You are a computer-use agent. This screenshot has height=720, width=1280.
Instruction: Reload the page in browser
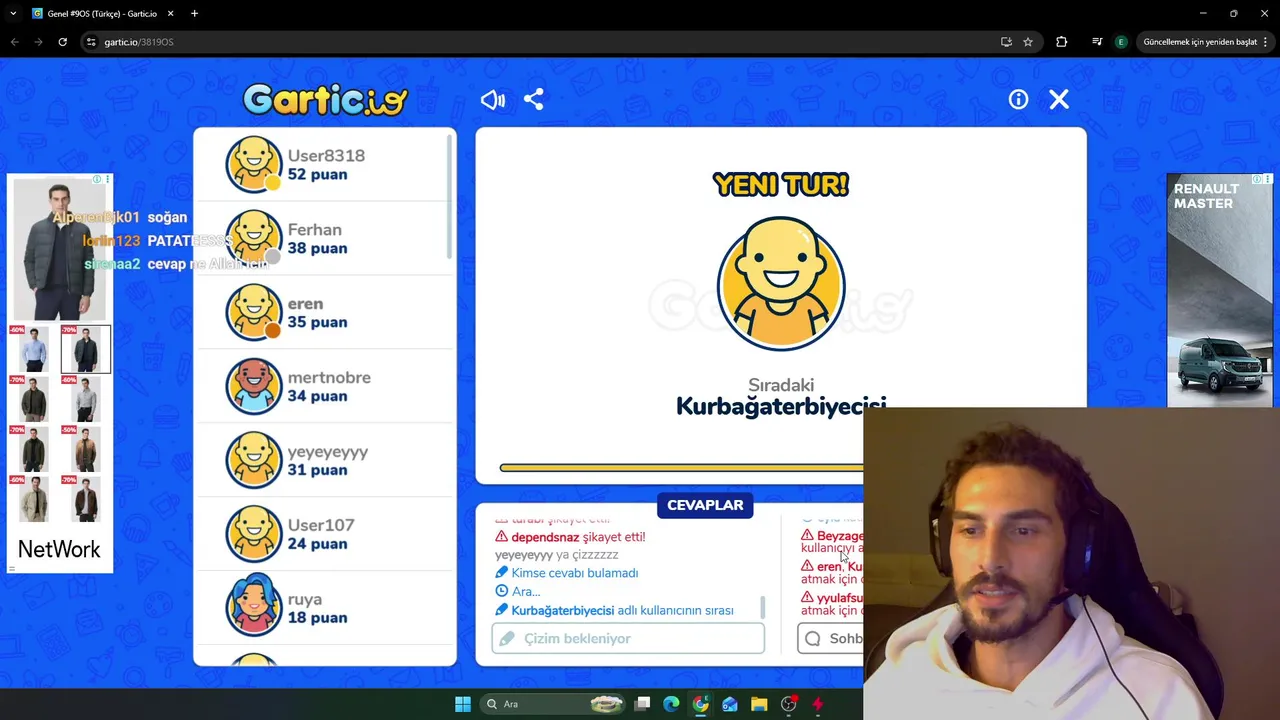pyautogui.click(x=62, y=42)
